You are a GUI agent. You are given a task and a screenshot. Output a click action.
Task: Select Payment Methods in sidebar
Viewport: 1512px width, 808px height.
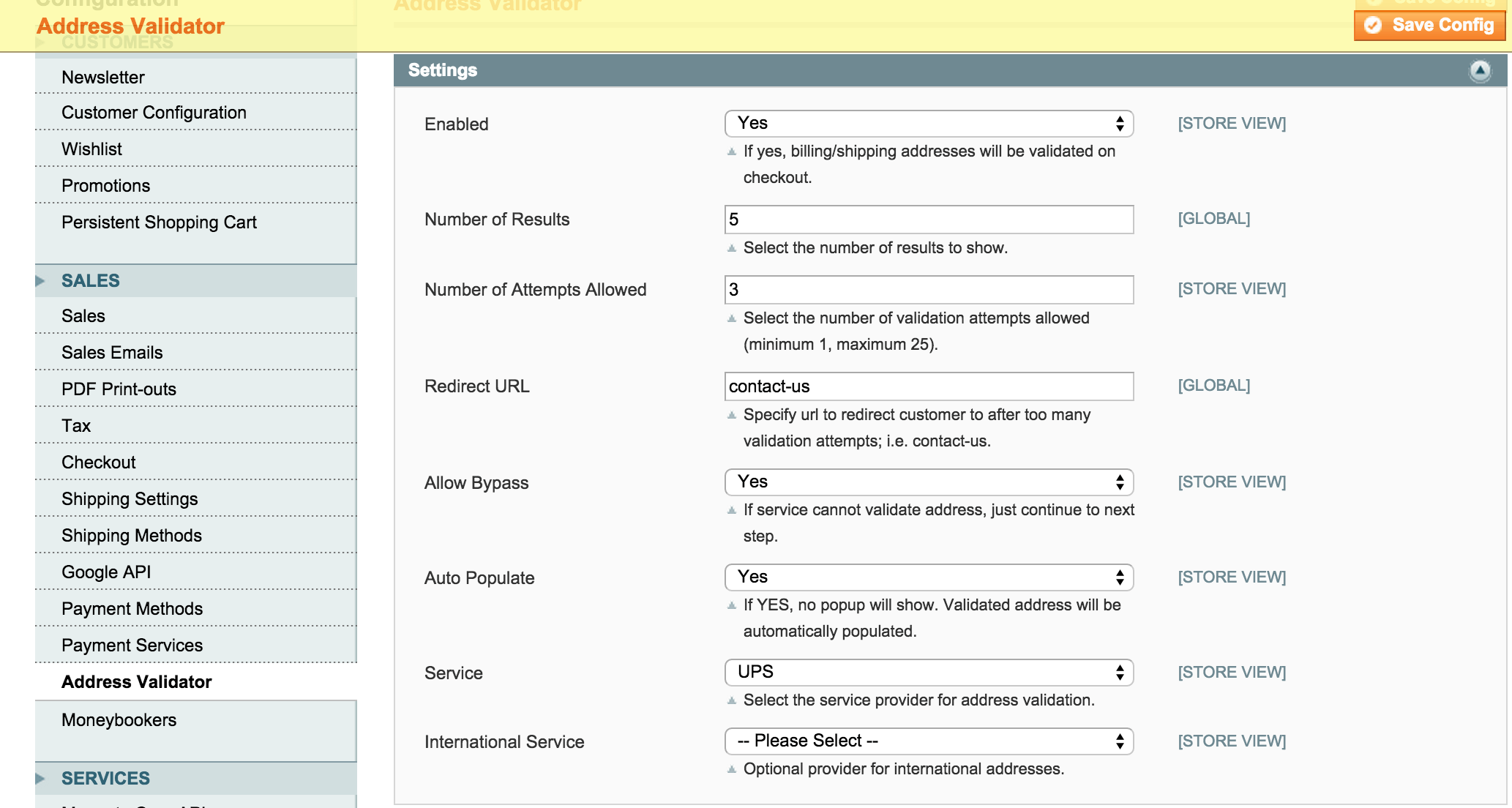(132, 609)
